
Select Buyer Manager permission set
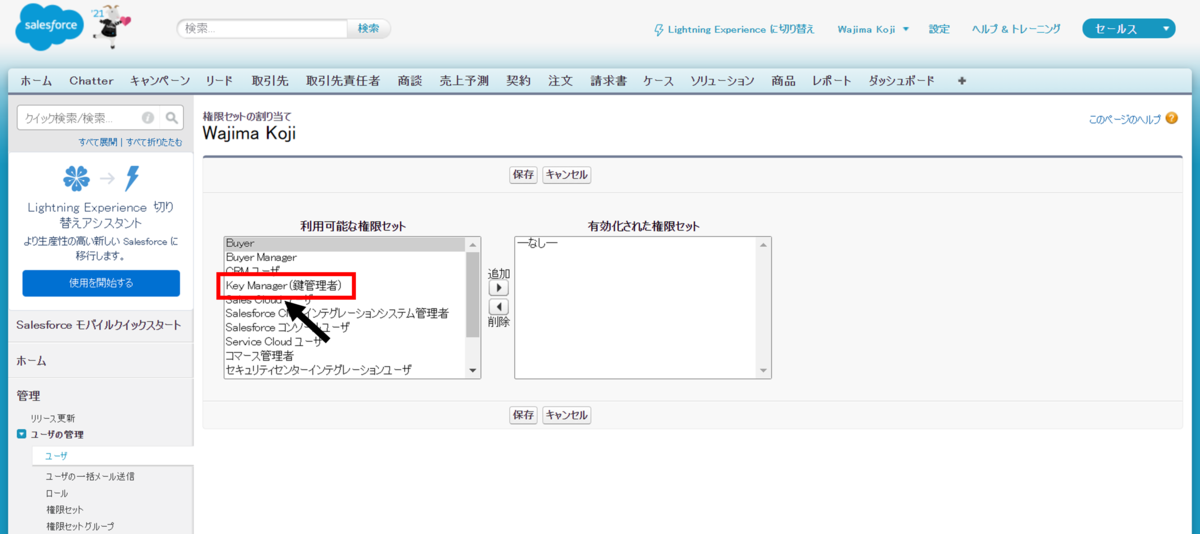click(345, 257)
